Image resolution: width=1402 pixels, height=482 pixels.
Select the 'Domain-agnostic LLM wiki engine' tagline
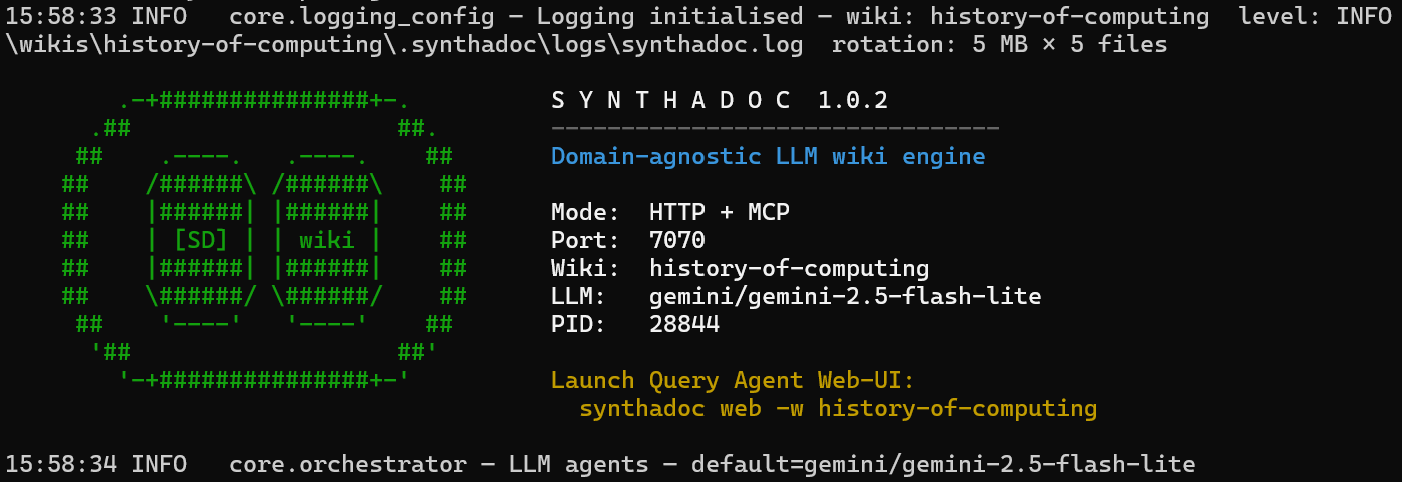click(x=768, y=157)
